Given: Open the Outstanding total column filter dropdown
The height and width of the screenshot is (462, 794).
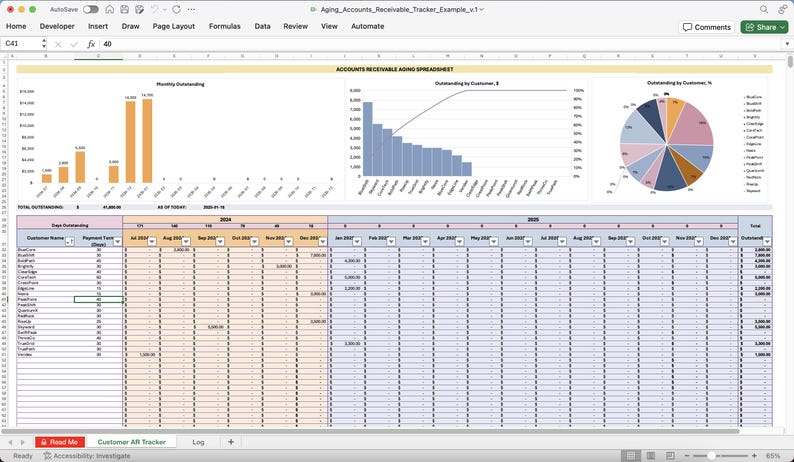Looking at the screenshot, I should (x=767, y=242).
